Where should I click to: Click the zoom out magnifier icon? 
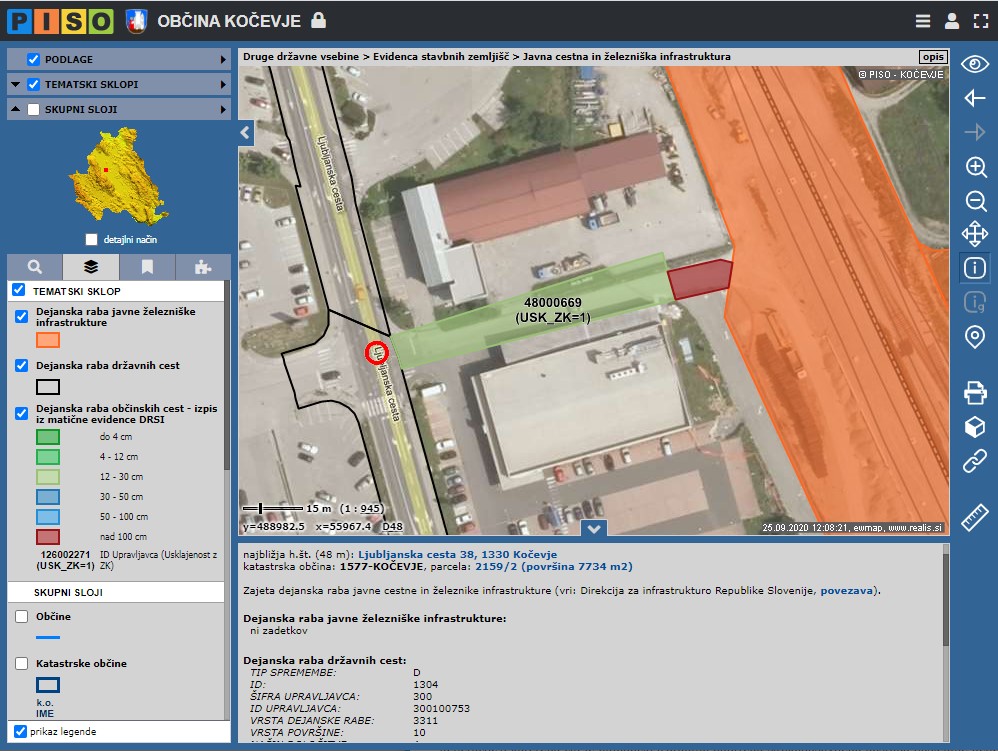(x=975, y=201)
